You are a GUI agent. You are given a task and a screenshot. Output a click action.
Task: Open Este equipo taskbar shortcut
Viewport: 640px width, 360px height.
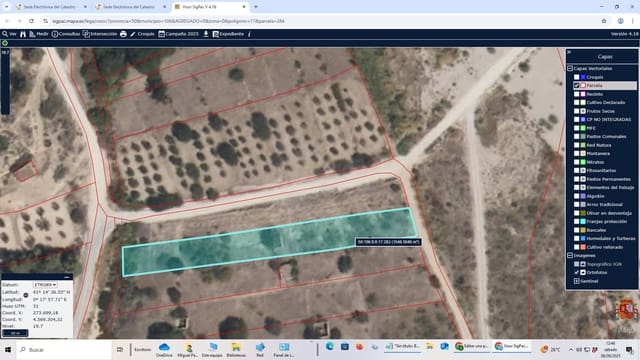(x=212, y=350)
